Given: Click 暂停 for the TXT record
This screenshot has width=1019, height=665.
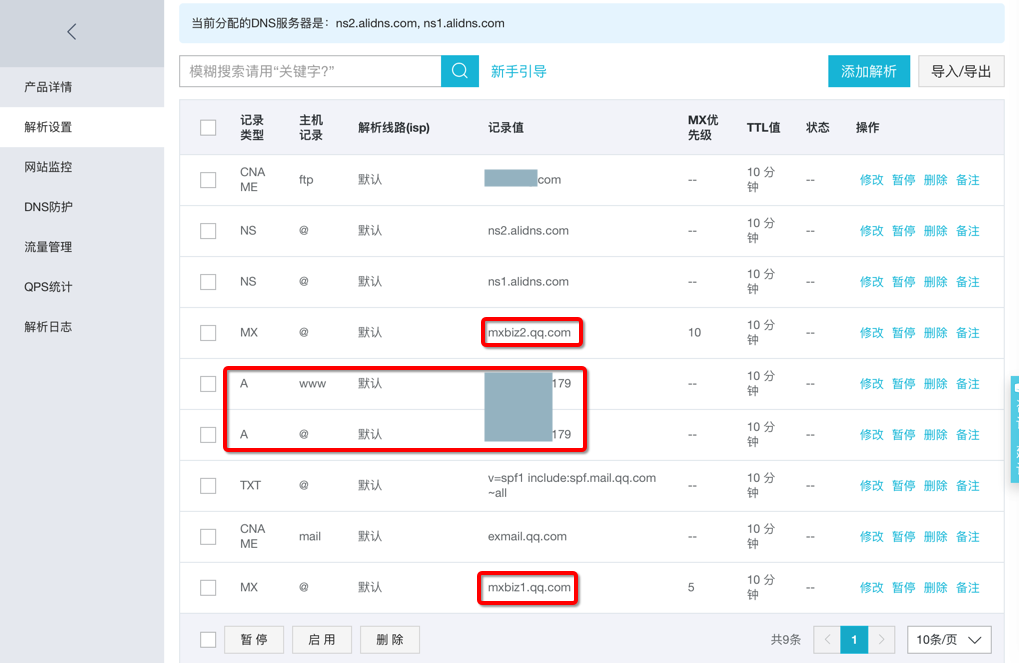Looking at the screenshot, I should 903,486.
